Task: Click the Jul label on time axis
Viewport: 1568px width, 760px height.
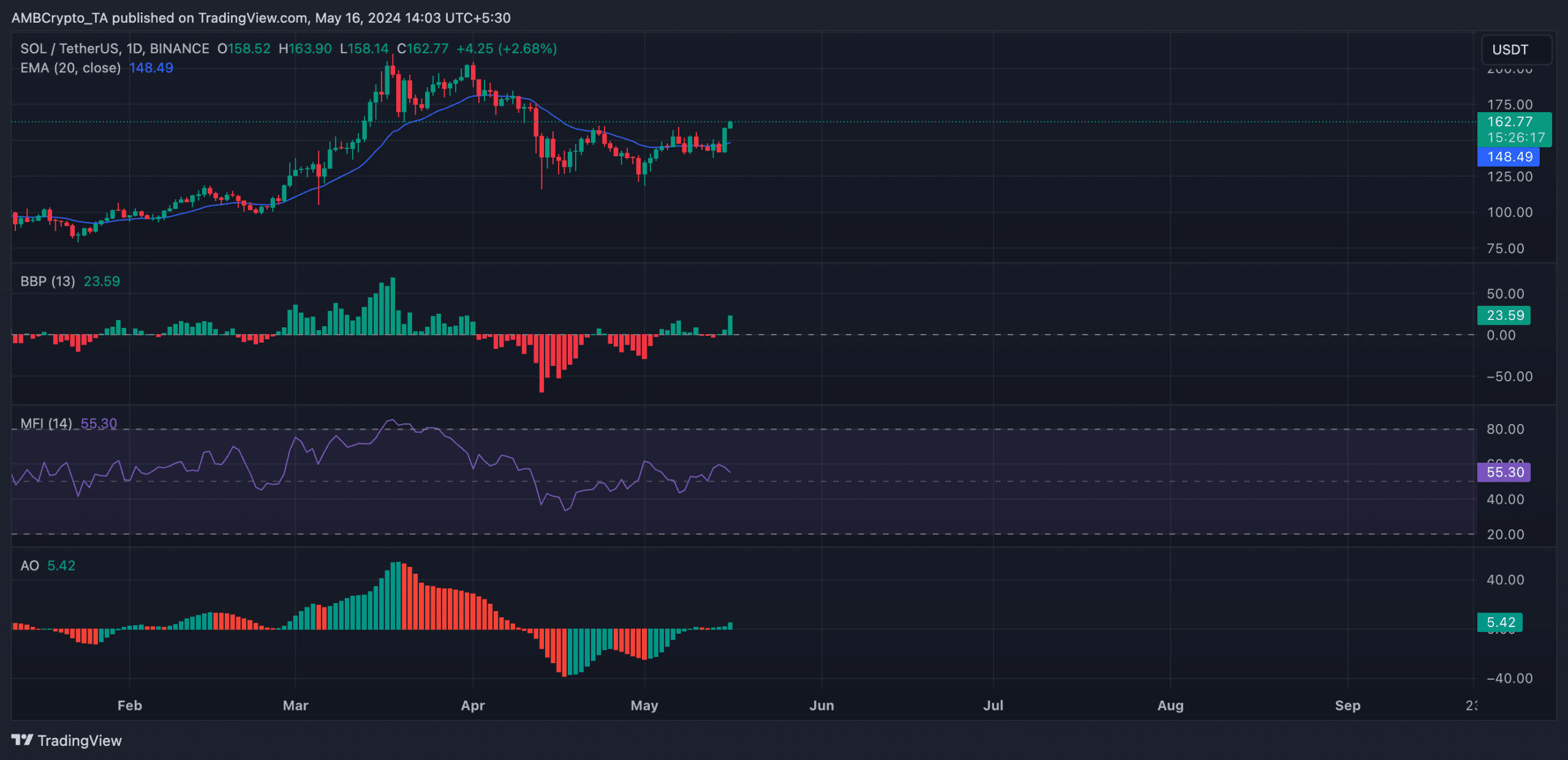Action: (993, 705)
